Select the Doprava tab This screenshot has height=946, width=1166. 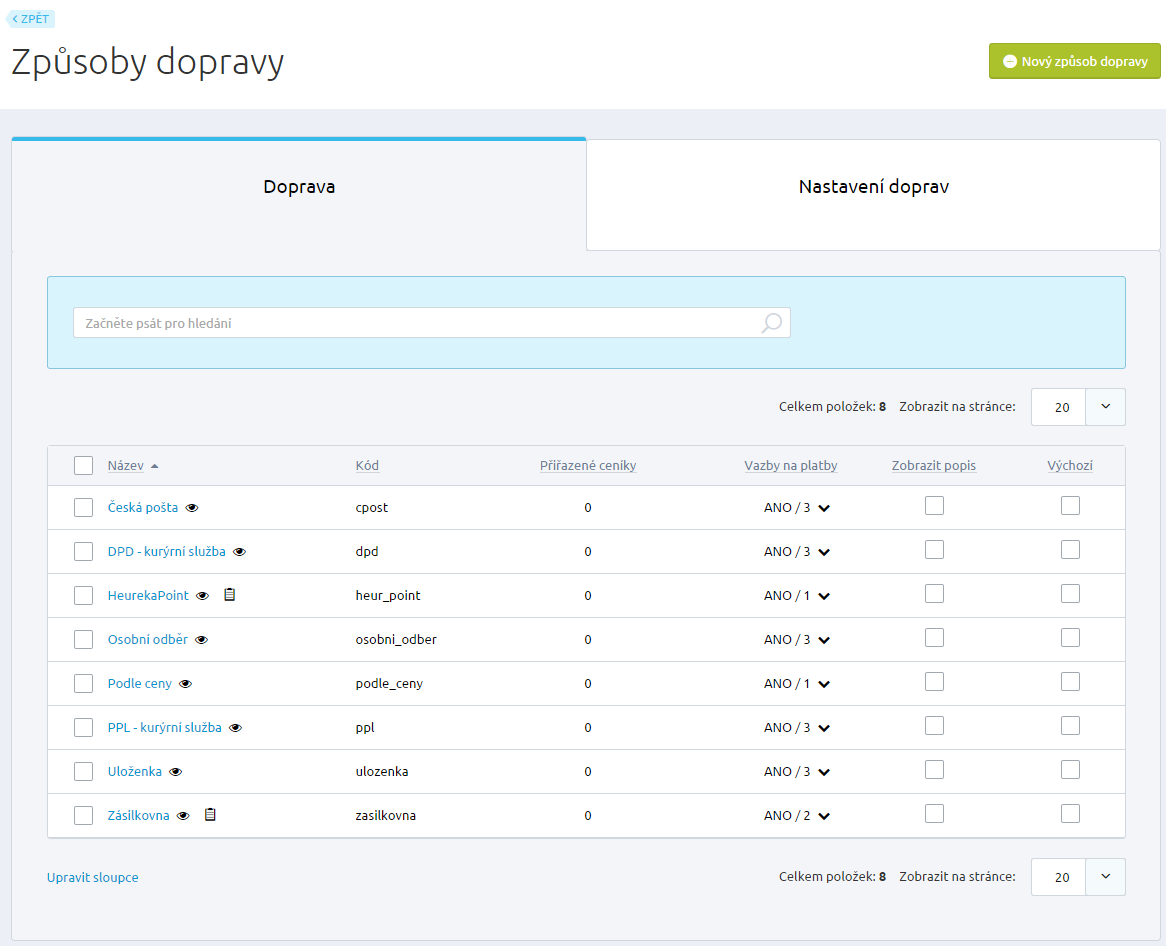point(299,195)
